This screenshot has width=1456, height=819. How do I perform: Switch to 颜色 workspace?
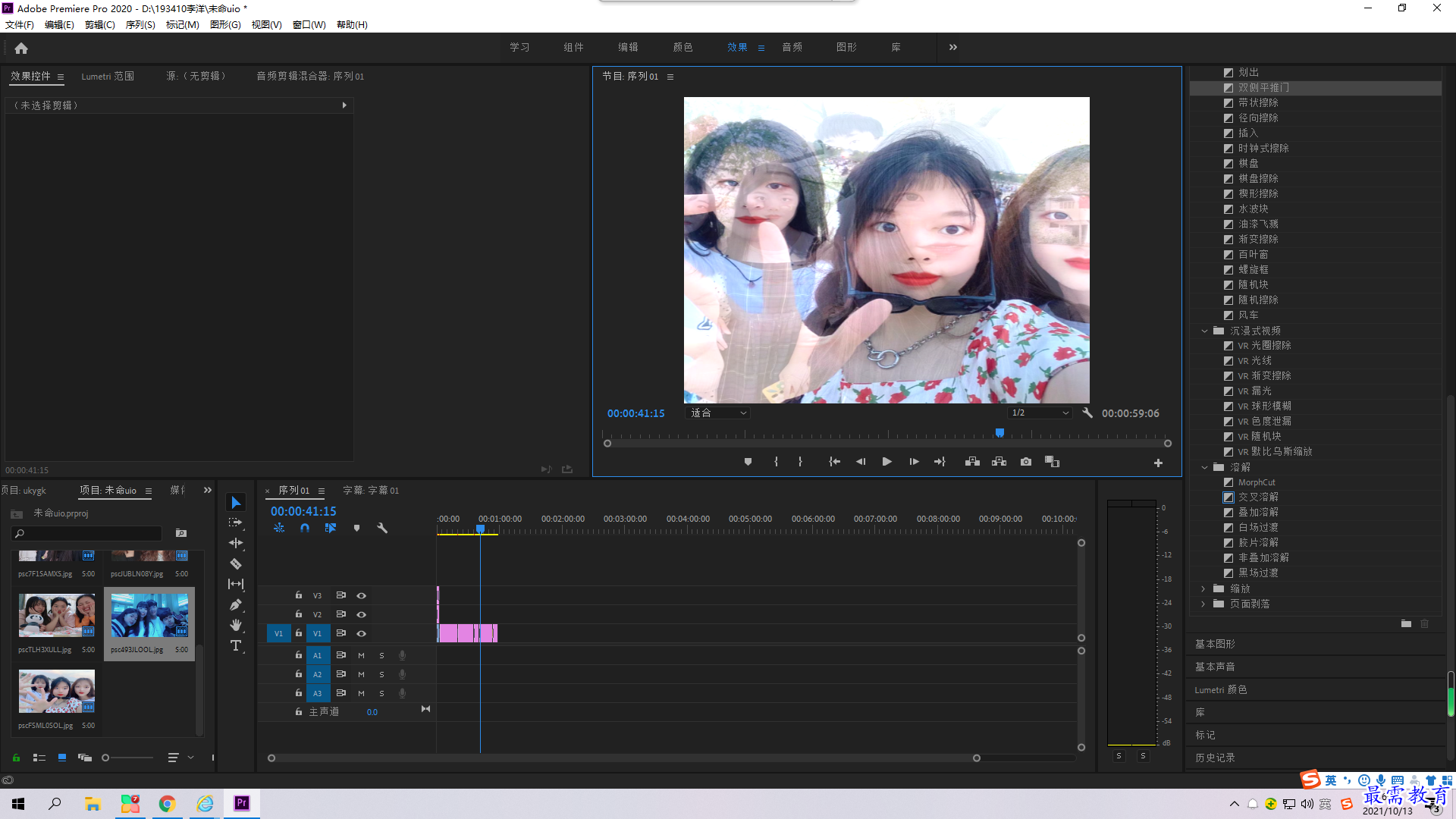pyautogui.click(x=682, y=47)
